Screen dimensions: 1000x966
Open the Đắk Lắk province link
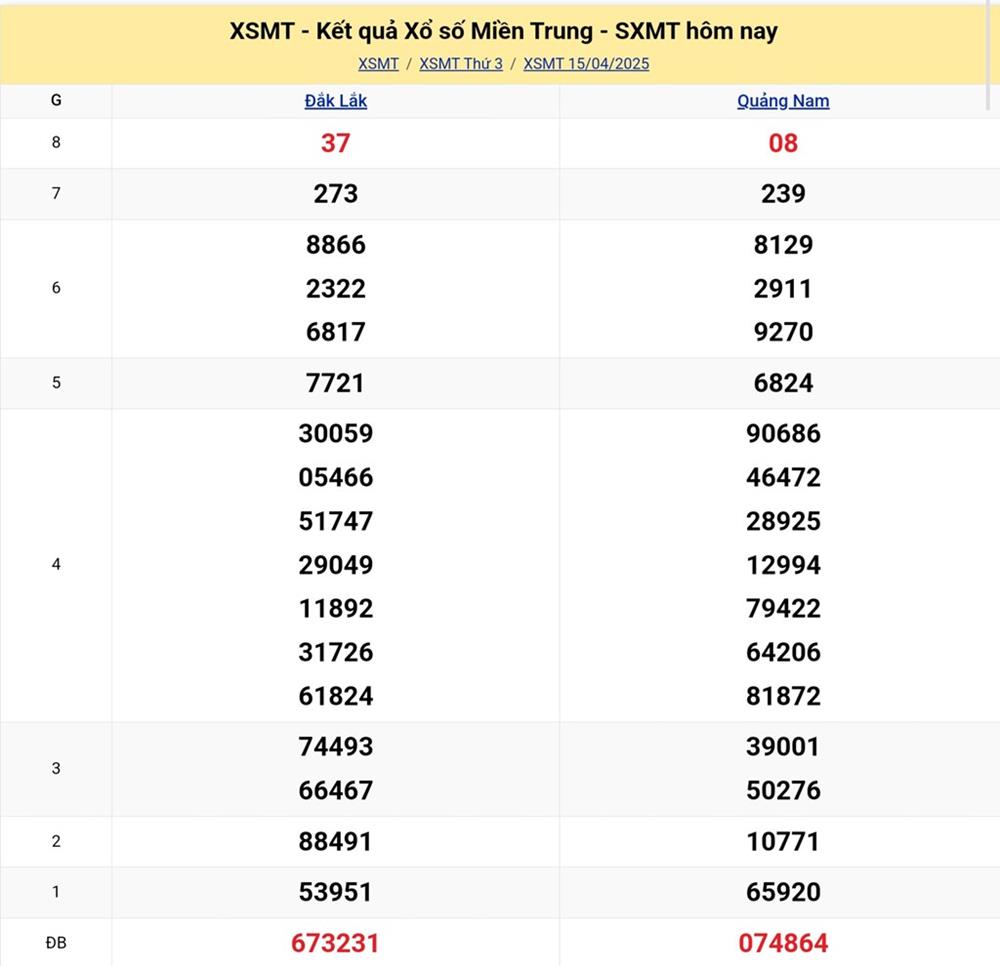click(335, 101)
